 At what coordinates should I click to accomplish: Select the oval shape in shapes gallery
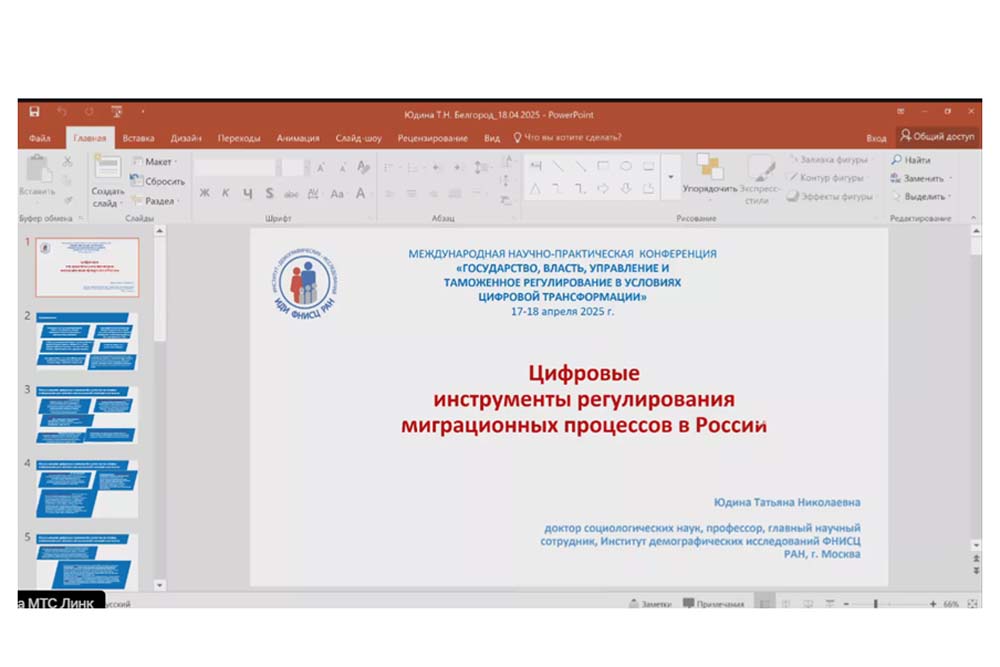point(626,166)
